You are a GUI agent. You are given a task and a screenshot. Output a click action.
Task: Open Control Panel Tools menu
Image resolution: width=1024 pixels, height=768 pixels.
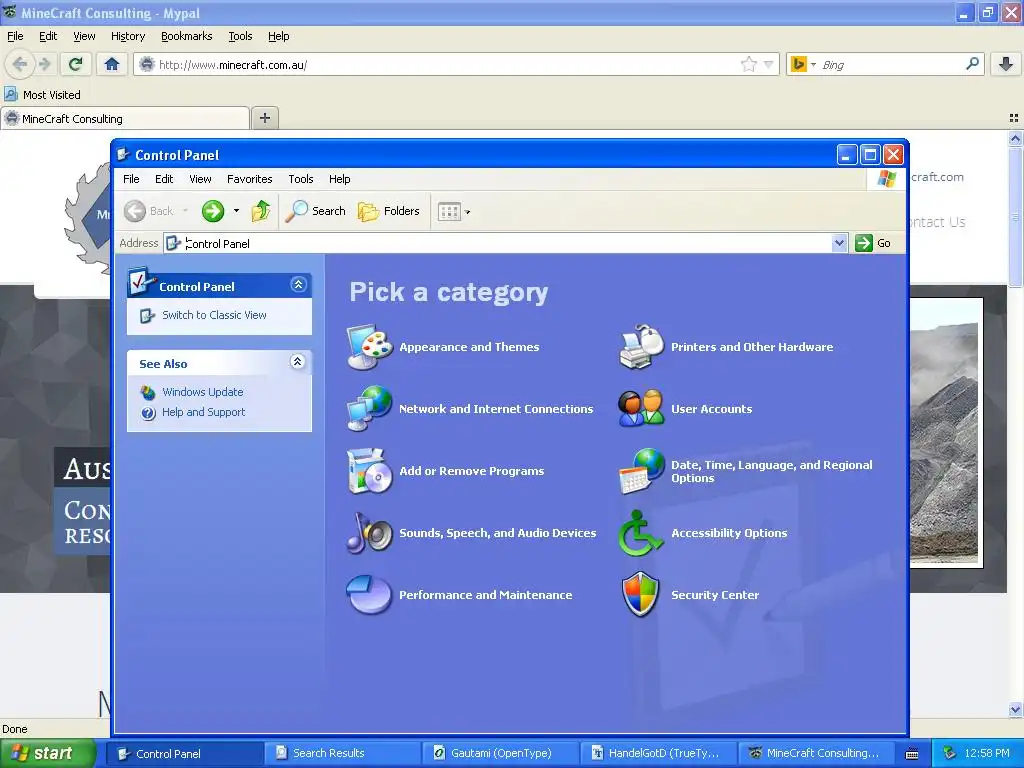(x=300, y=179)
